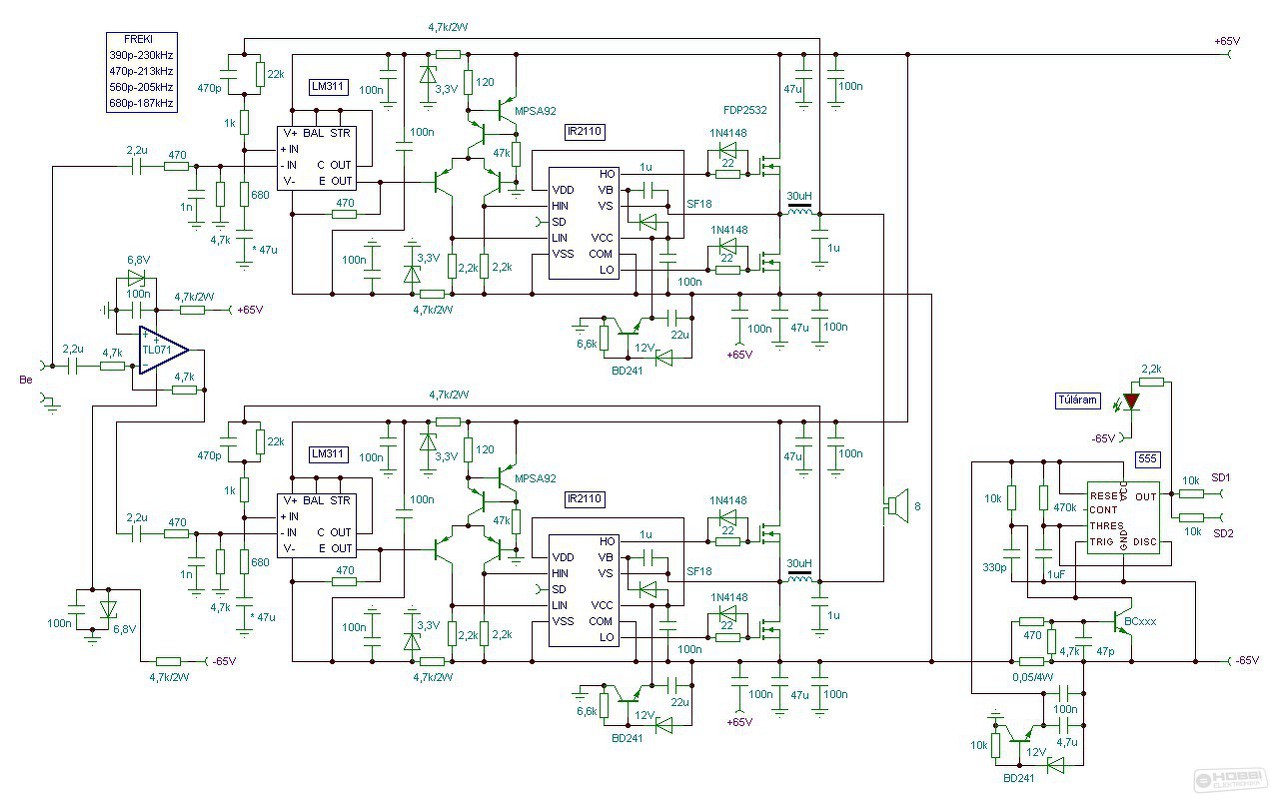This screenshot has width=1280, height=805.
Task: Select the 0,05/4W shunt resistor
Action: pyautogui.click(x=1031, y=661)
